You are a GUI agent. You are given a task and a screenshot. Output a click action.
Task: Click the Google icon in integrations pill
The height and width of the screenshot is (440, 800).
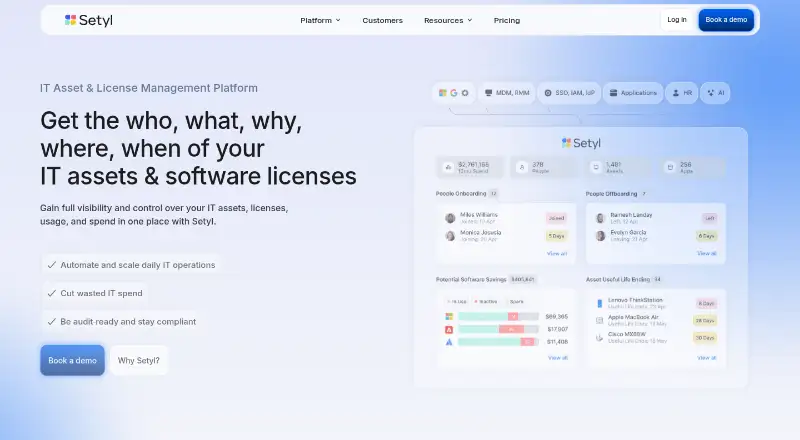[454, 93]
